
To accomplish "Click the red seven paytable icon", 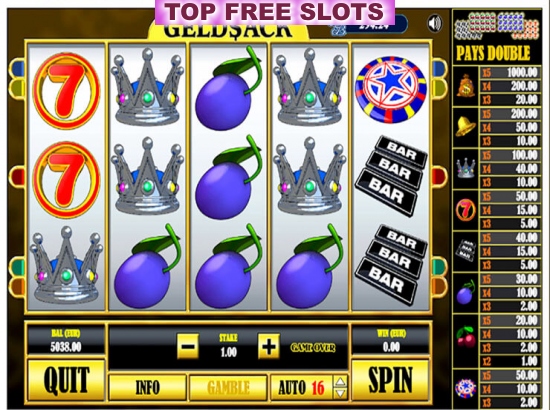I will tap(466, 210).
